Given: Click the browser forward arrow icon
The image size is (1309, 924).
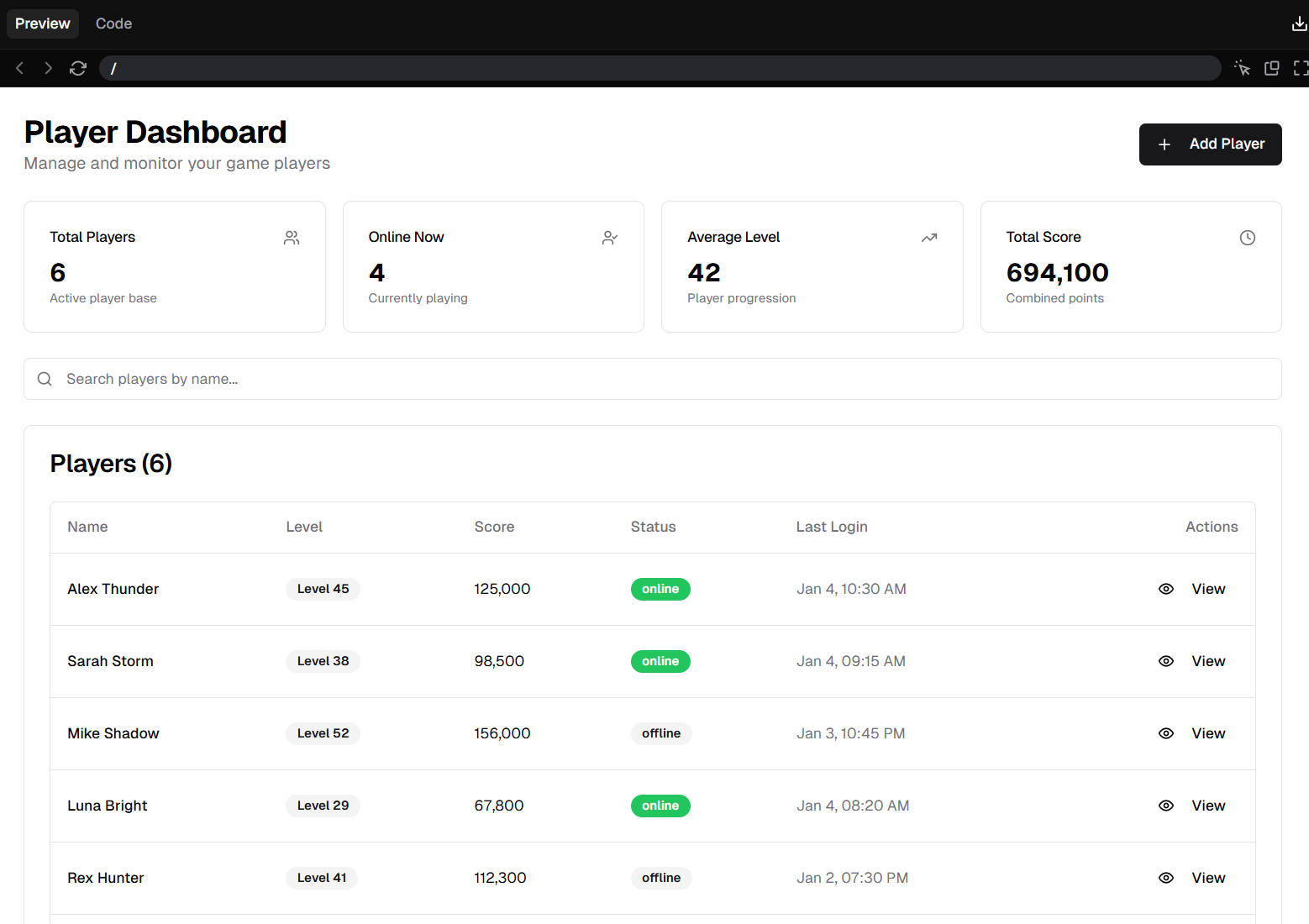Looking at the screenshot, I should (x=49, y=68).
